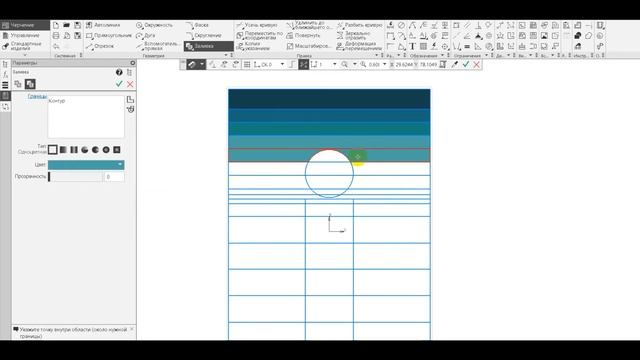Expand the Геометрия panel group arrow
This screenshot has width=640, height=360.
(227, 55)
